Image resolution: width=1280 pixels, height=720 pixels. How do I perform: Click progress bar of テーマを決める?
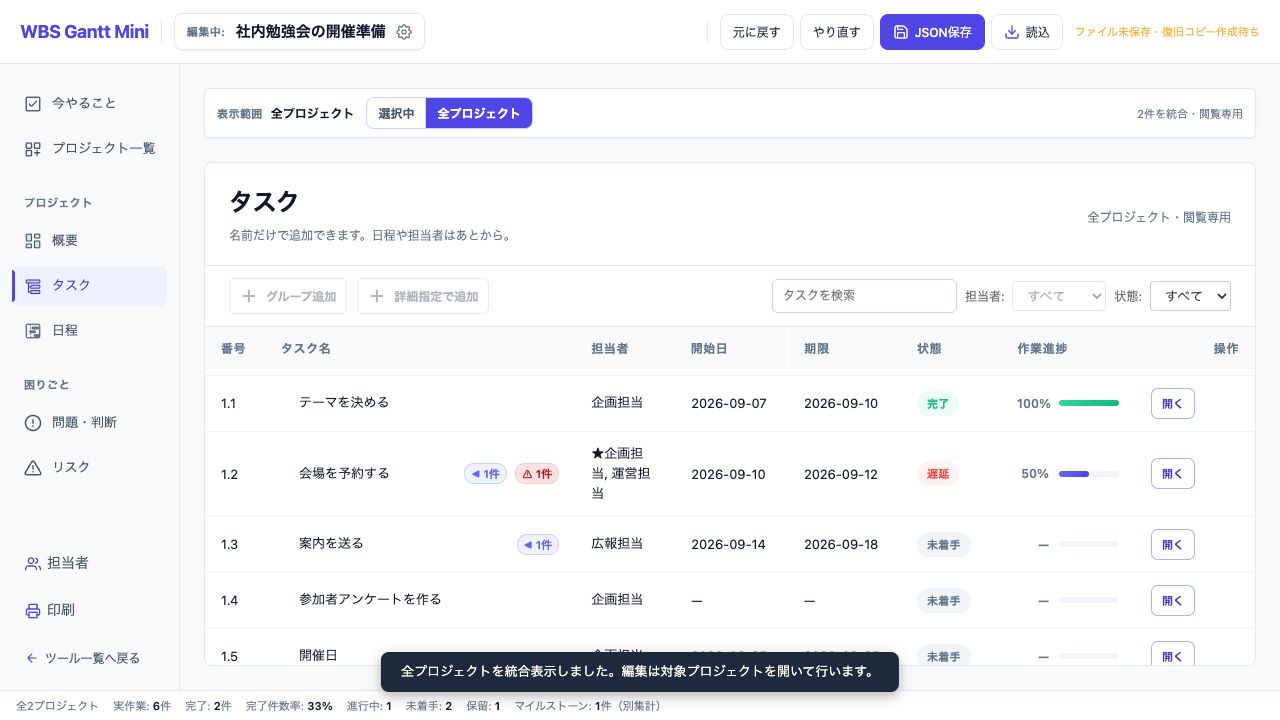pos(1089,403)
